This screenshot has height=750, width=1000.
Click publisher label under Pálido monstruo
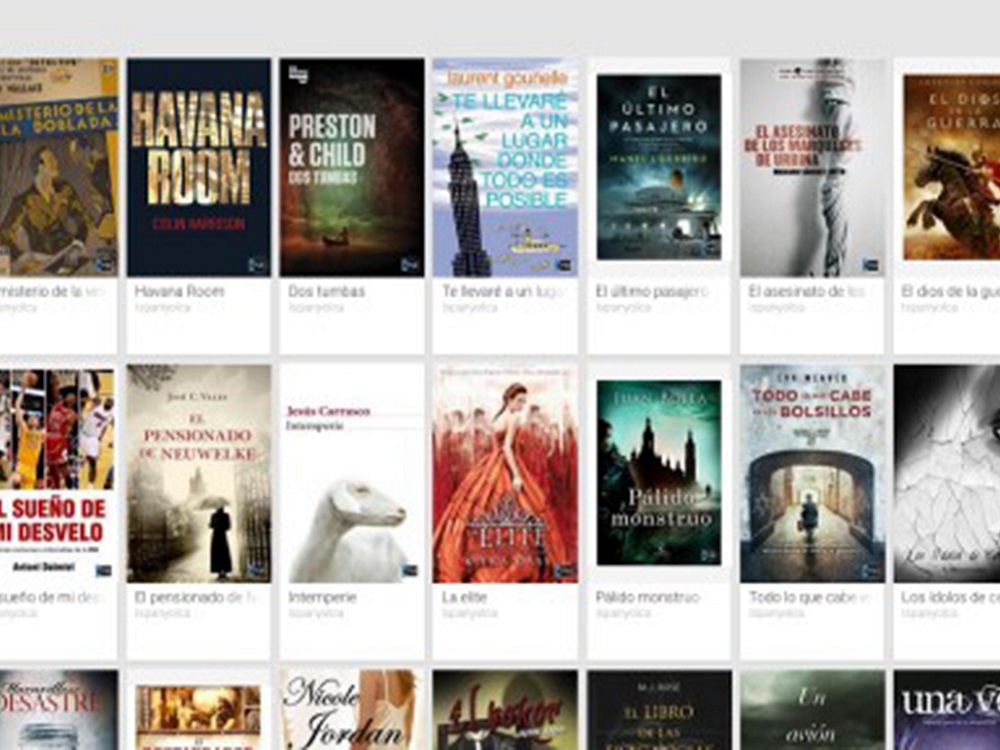pos(624,614)
